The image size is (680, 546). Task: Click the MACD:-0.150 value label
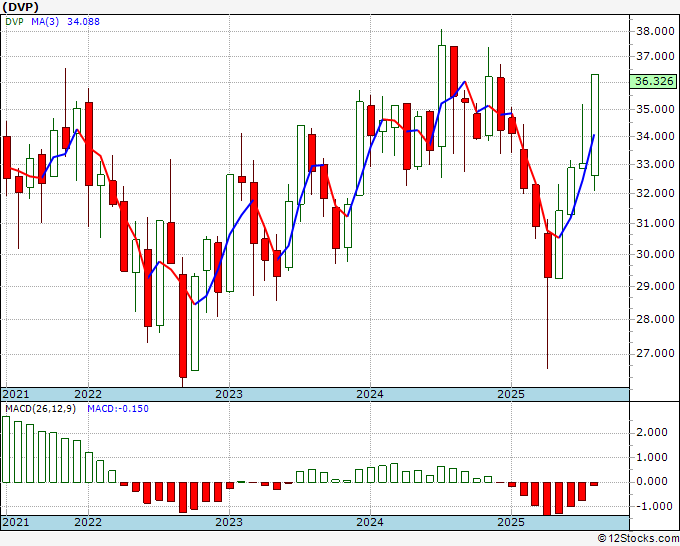(x=118, y=409)
